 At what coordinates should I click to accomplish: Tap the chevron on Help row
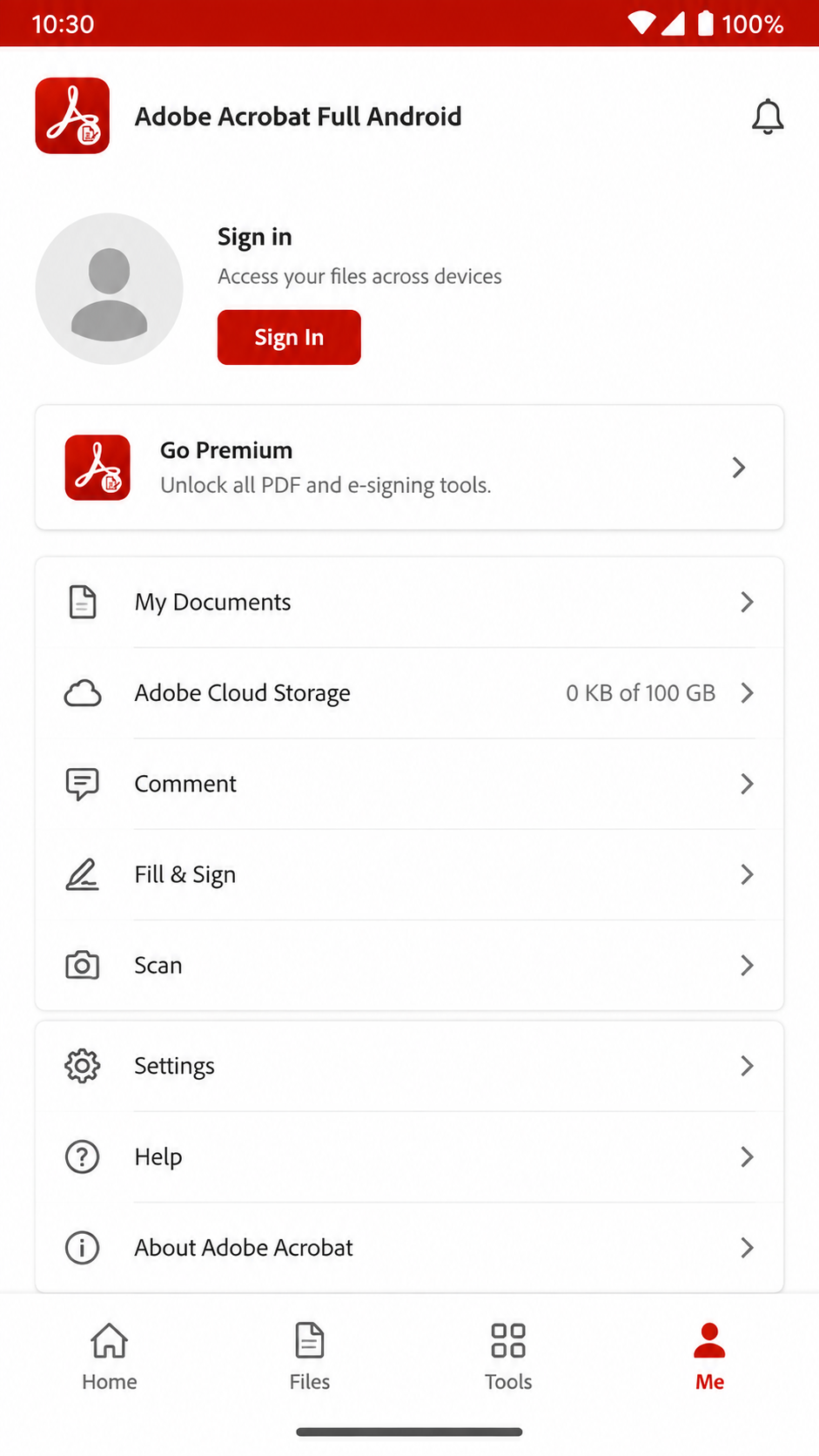click(x=747, y=1156)
